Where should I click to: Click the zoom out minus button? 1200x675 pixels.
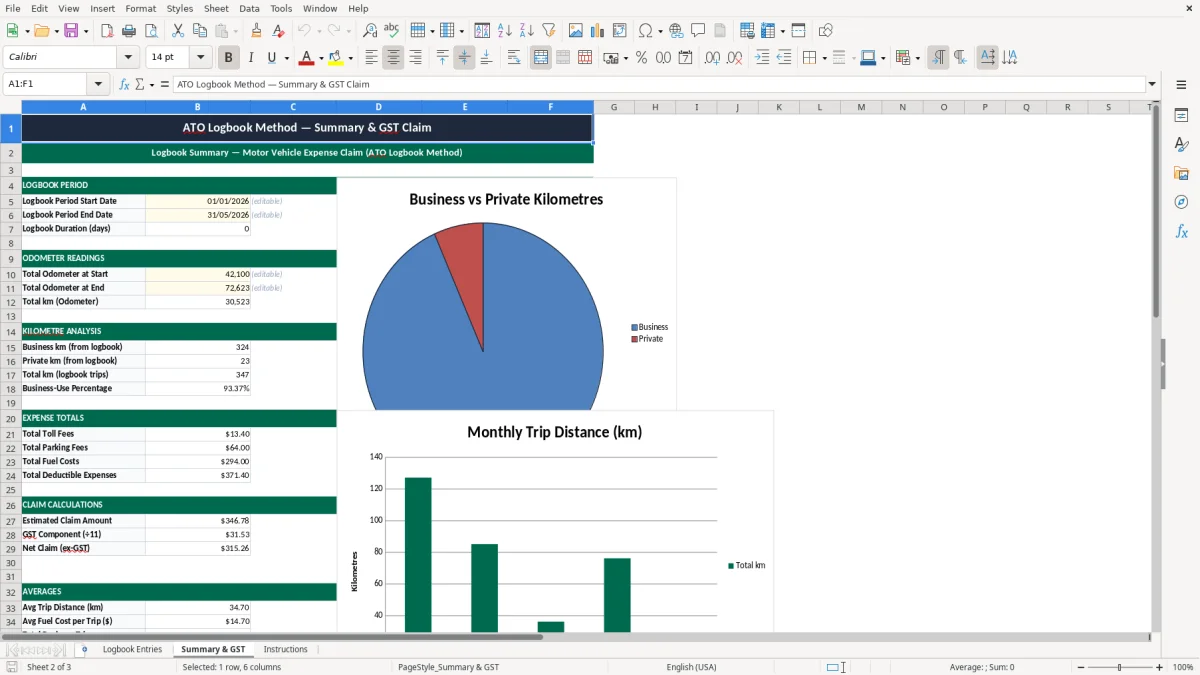tap(1080, 667)
